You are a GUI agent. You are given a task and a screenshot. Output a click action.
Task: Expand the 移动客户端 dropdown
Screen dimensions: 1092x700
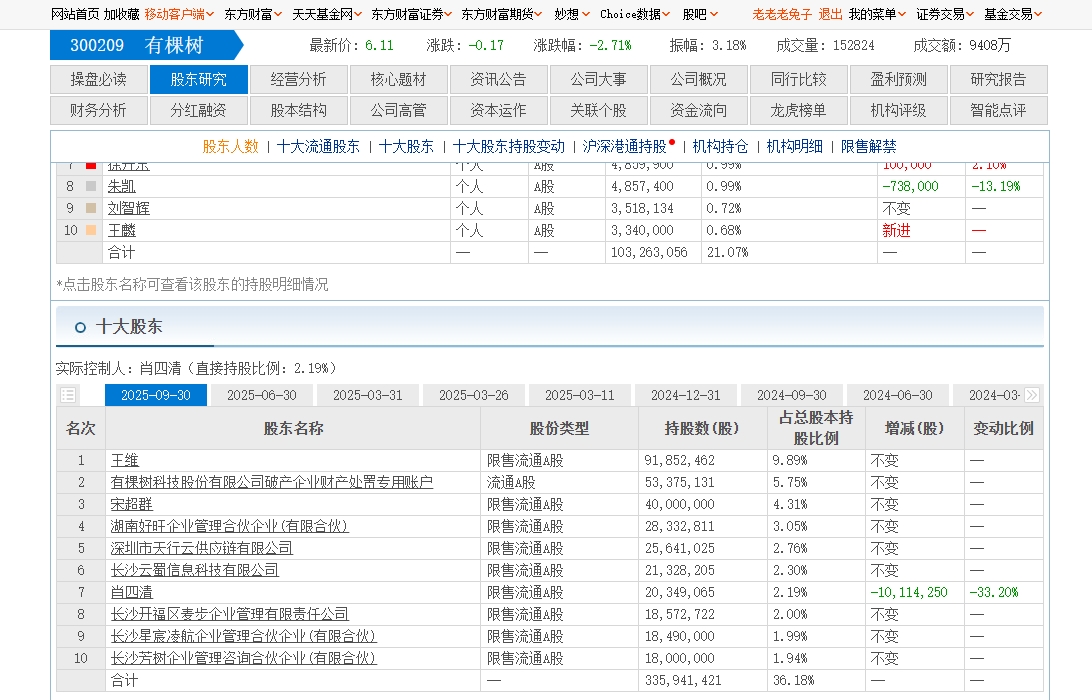click(179, 14)
